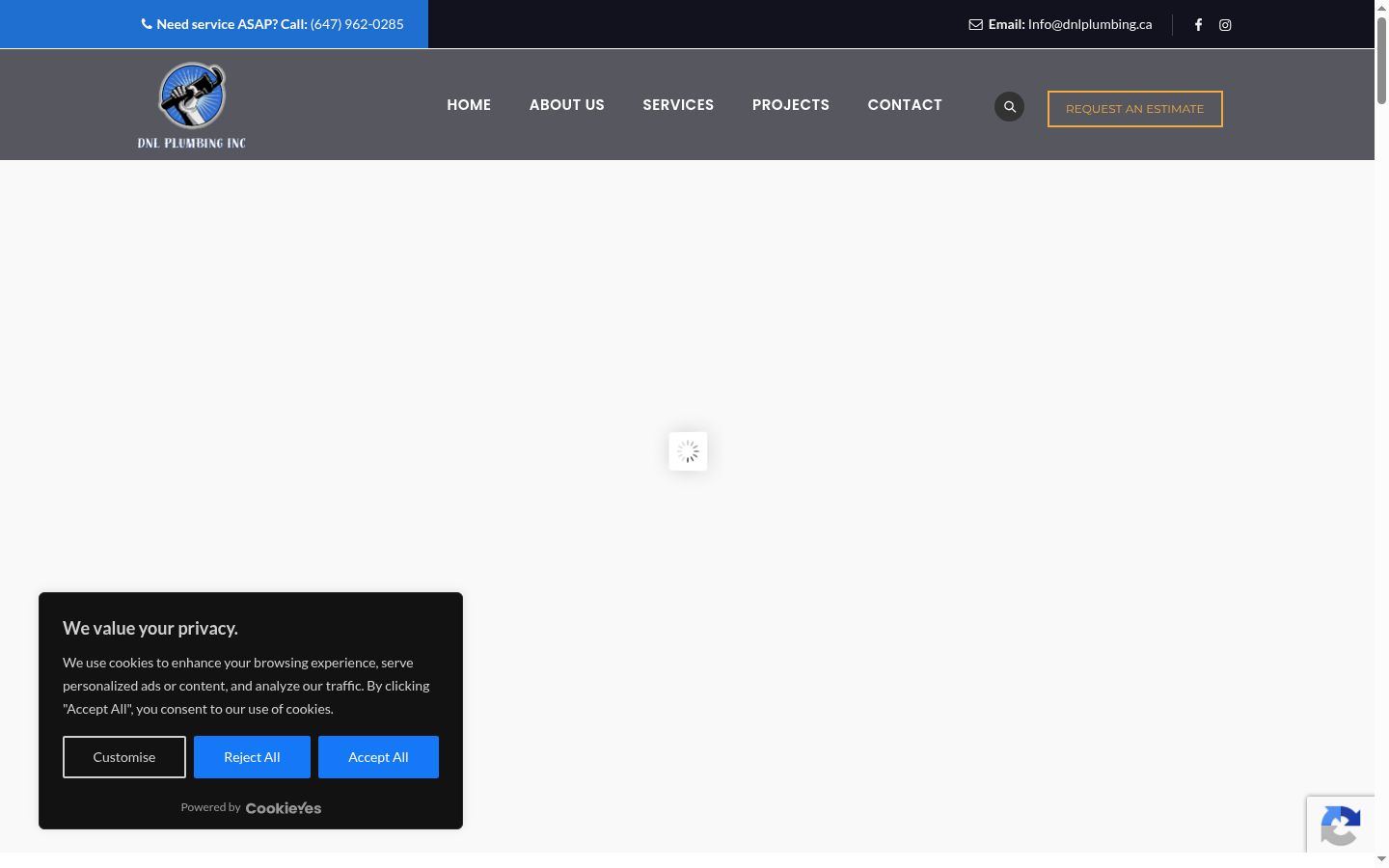This screenshot has width=1389, height=868.
Task: Open the Facebook page icon
Action: (1198, 25)
